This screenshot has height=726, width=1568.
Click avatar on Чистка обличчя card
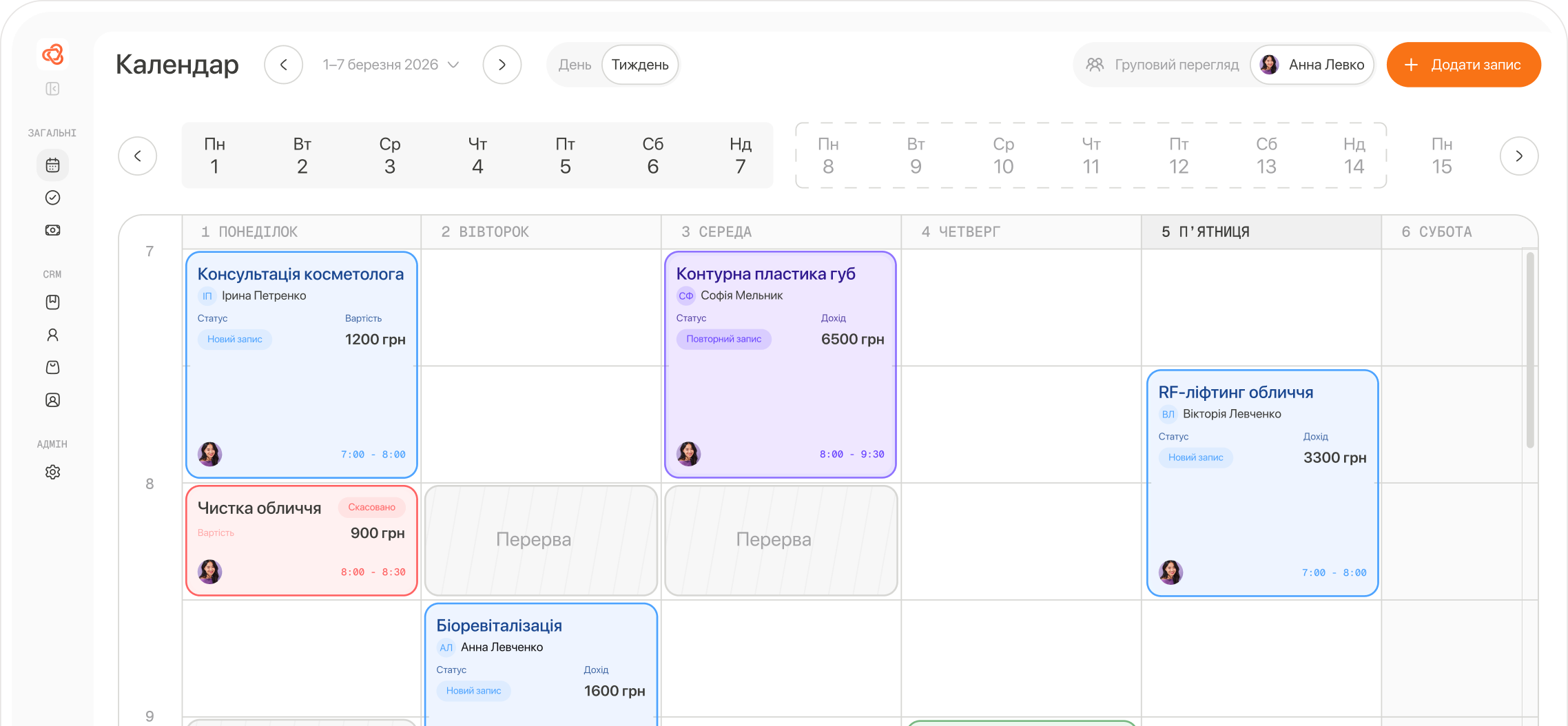pyautogui.click(x=209, y=572)
